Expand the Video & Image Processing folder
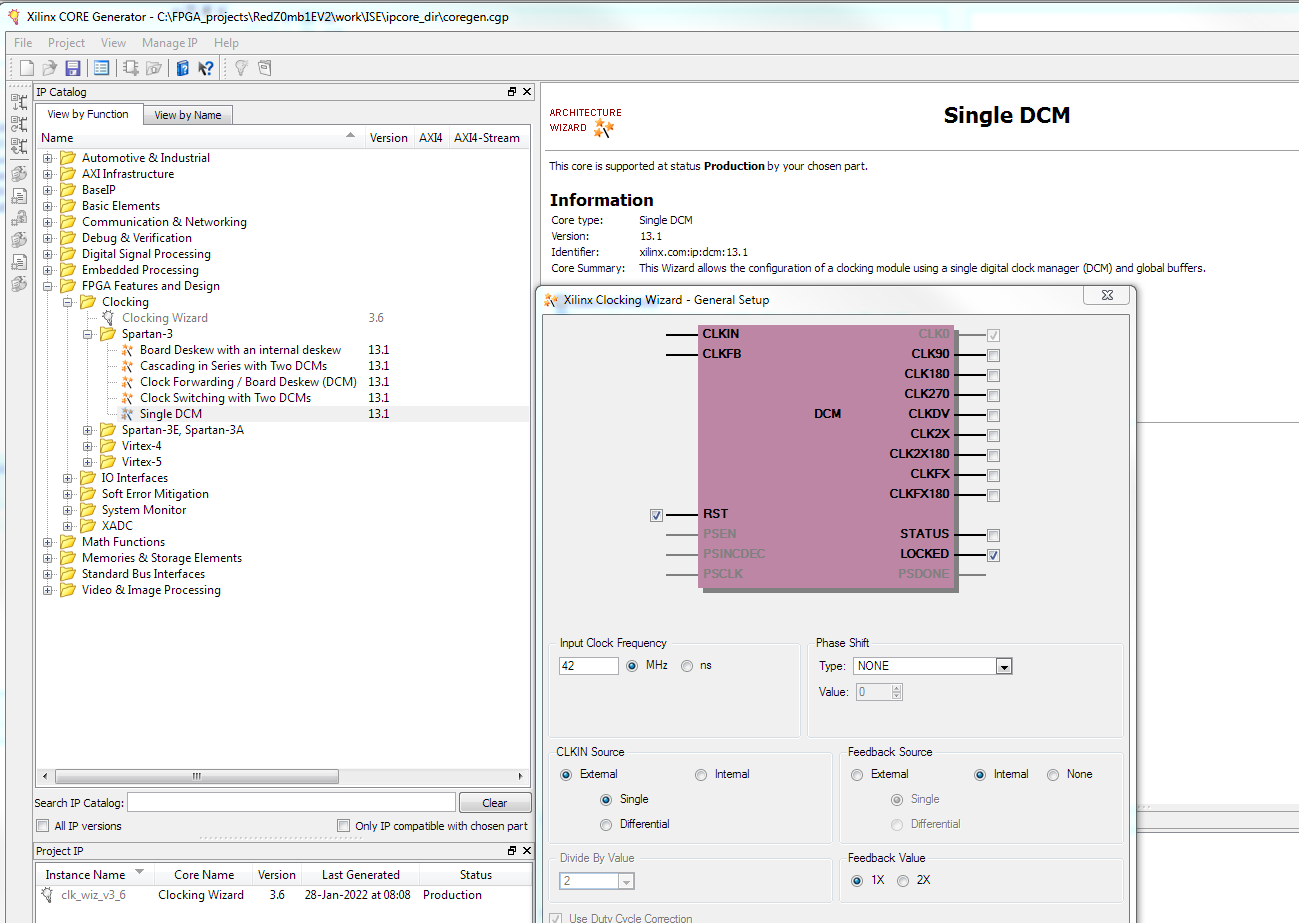 click(x=47, y=590)
